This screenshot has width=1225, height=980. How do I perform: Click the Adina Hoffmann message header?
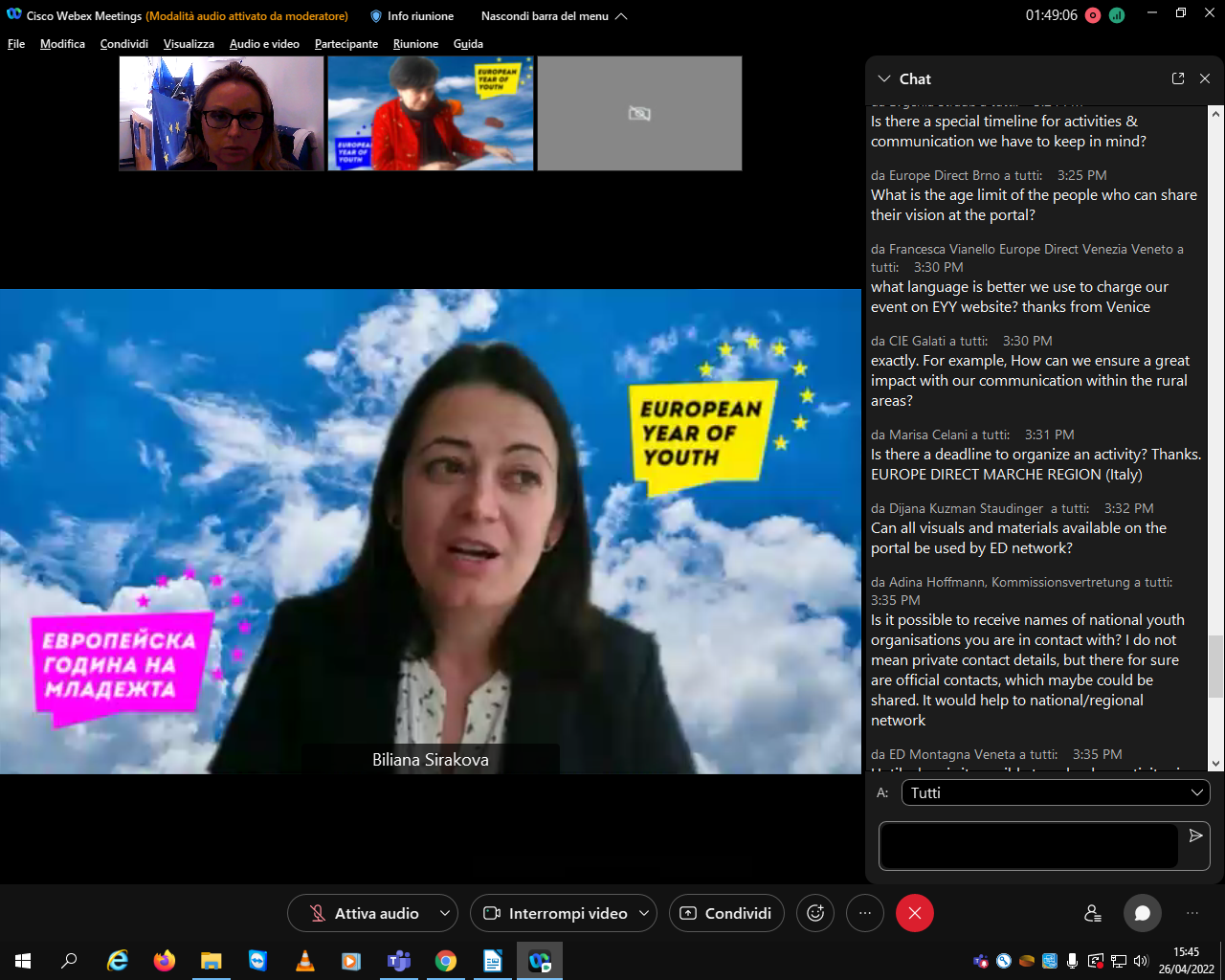pyautogui.click(x=1021, y=590)
